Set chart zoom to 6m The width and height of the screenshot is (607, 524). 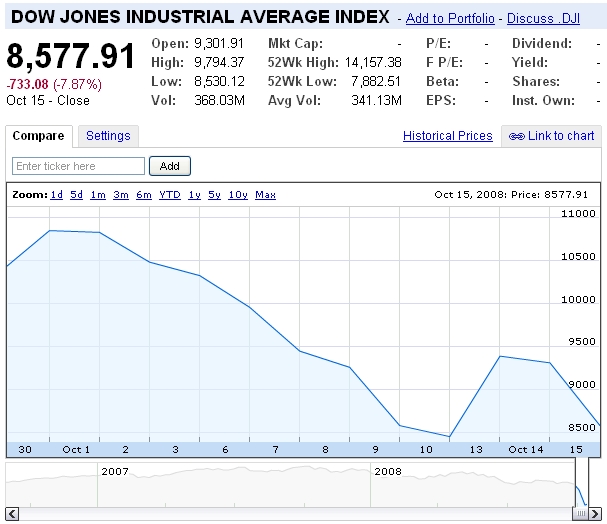coord(144,195)
